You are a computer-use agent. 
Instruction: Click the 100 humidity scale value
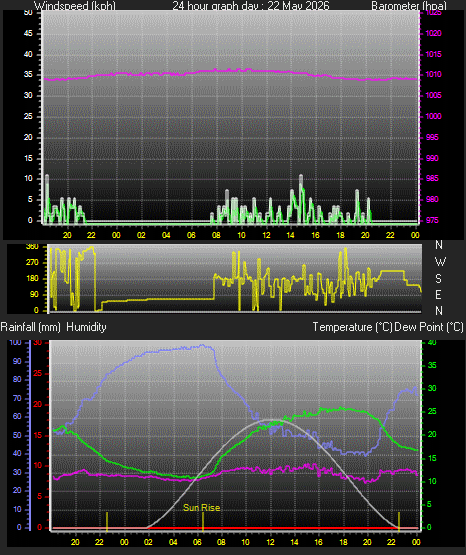15,342
